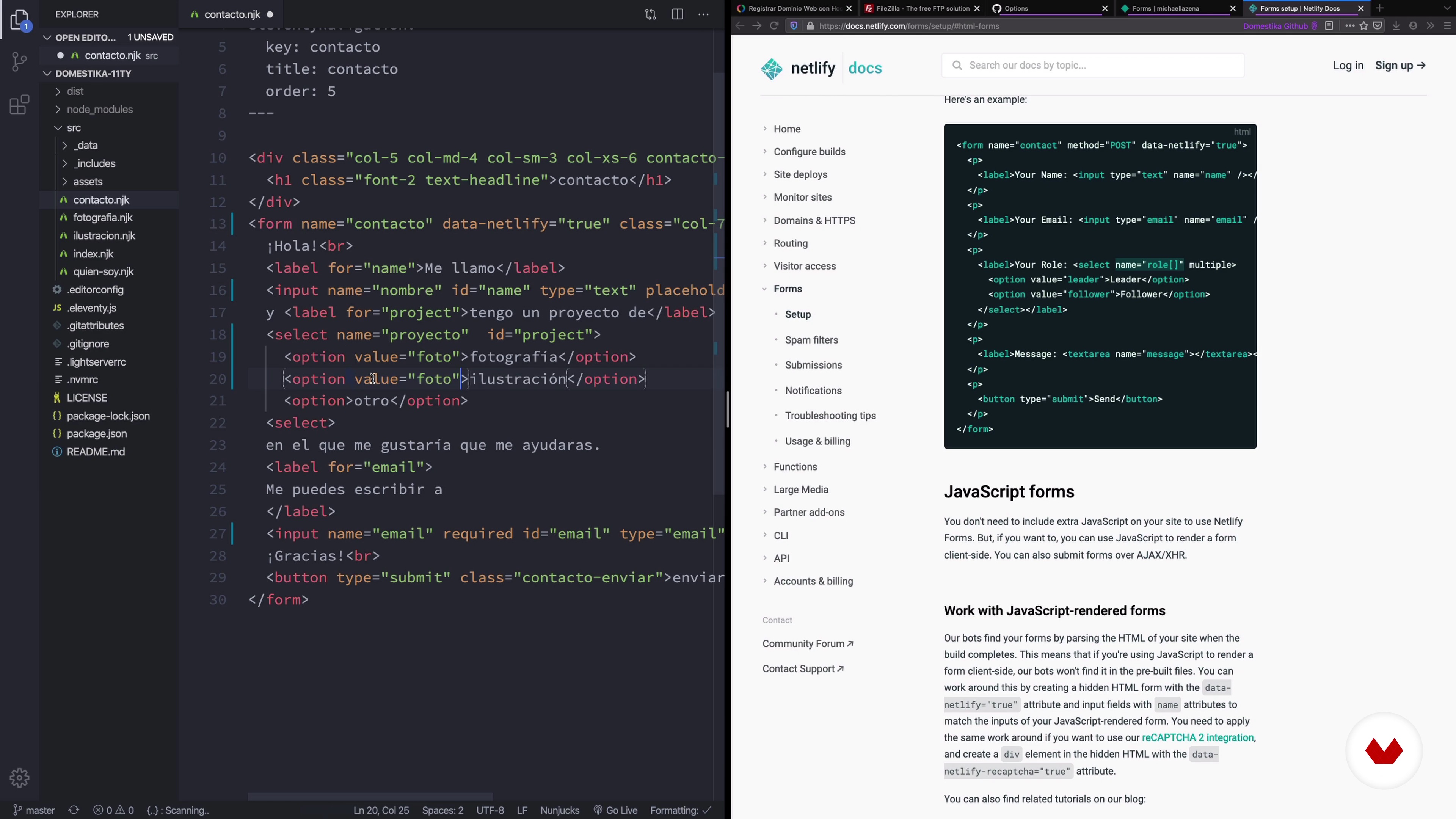This screenshot has height=819, width=1456.
Task: Open the Source Control view
Action: (19, 61)
